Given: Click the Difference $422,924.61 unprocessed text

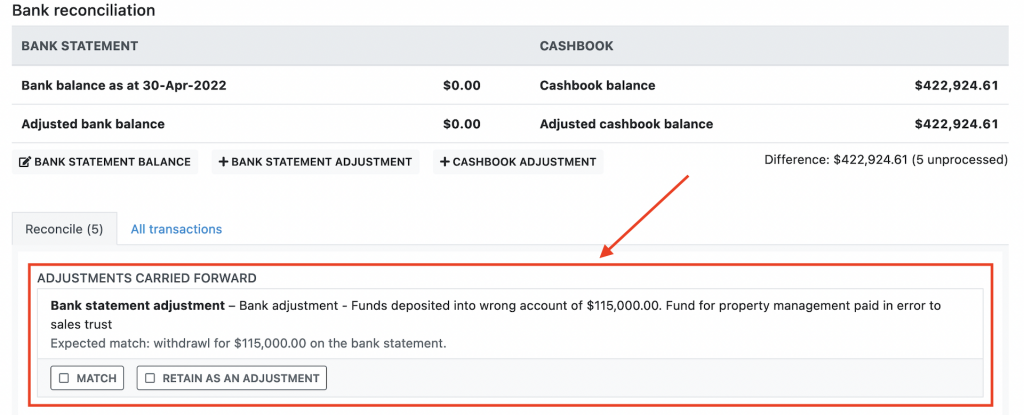Looking at the screenshot, I should 885,160.
